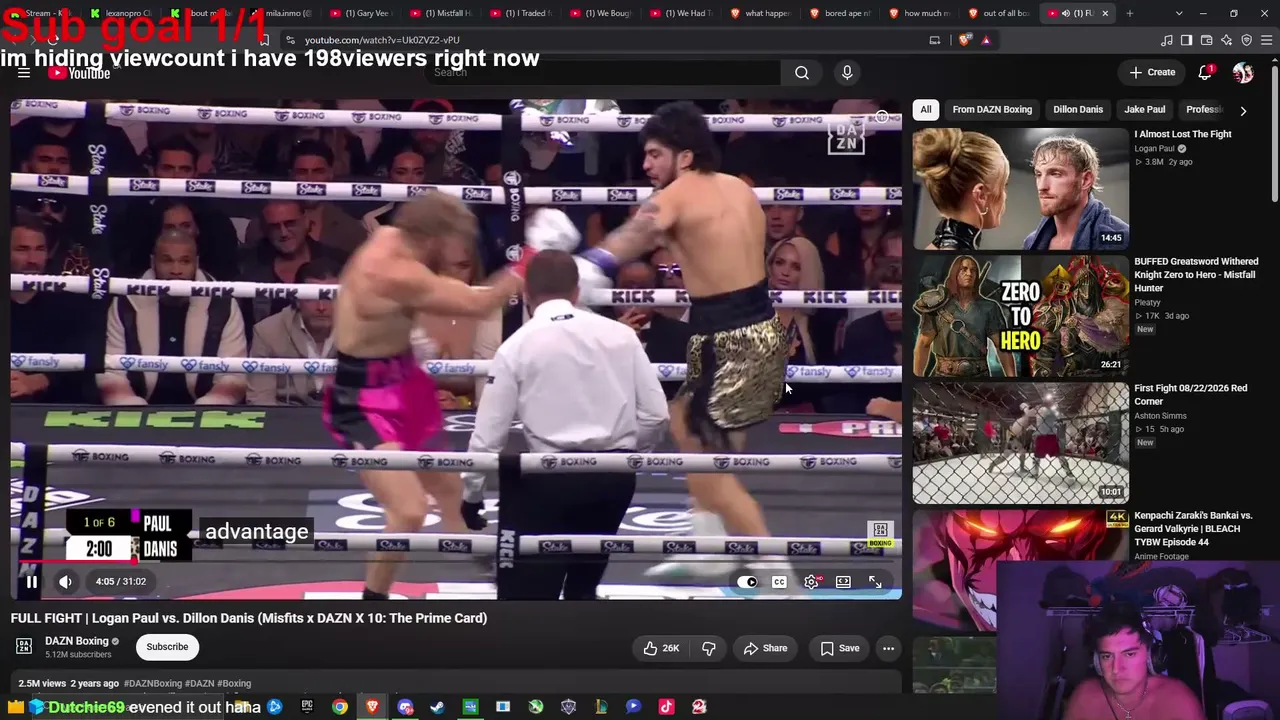Select the Jake Paul chip
This screenshot has width=1280, height=720.
click(1144, 110)
